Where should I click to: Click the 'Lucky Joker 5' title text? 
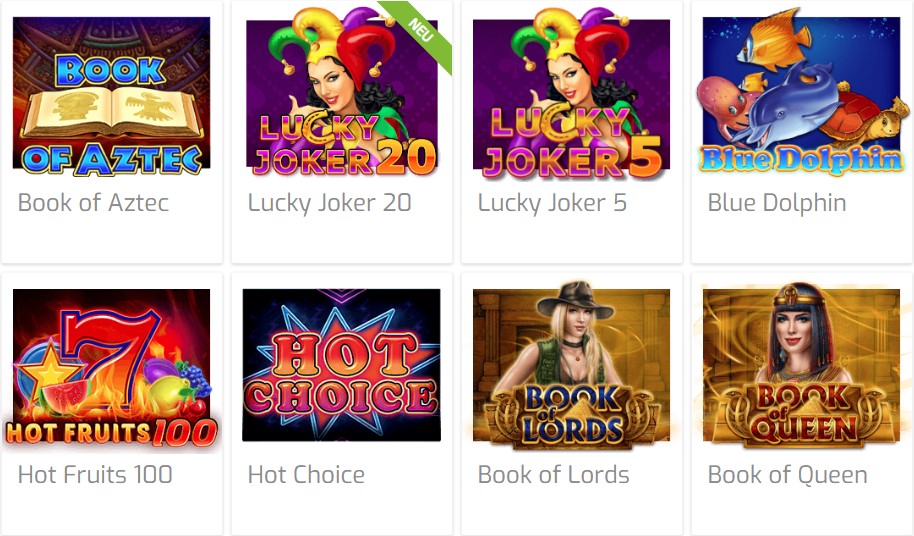click(552, 203)
